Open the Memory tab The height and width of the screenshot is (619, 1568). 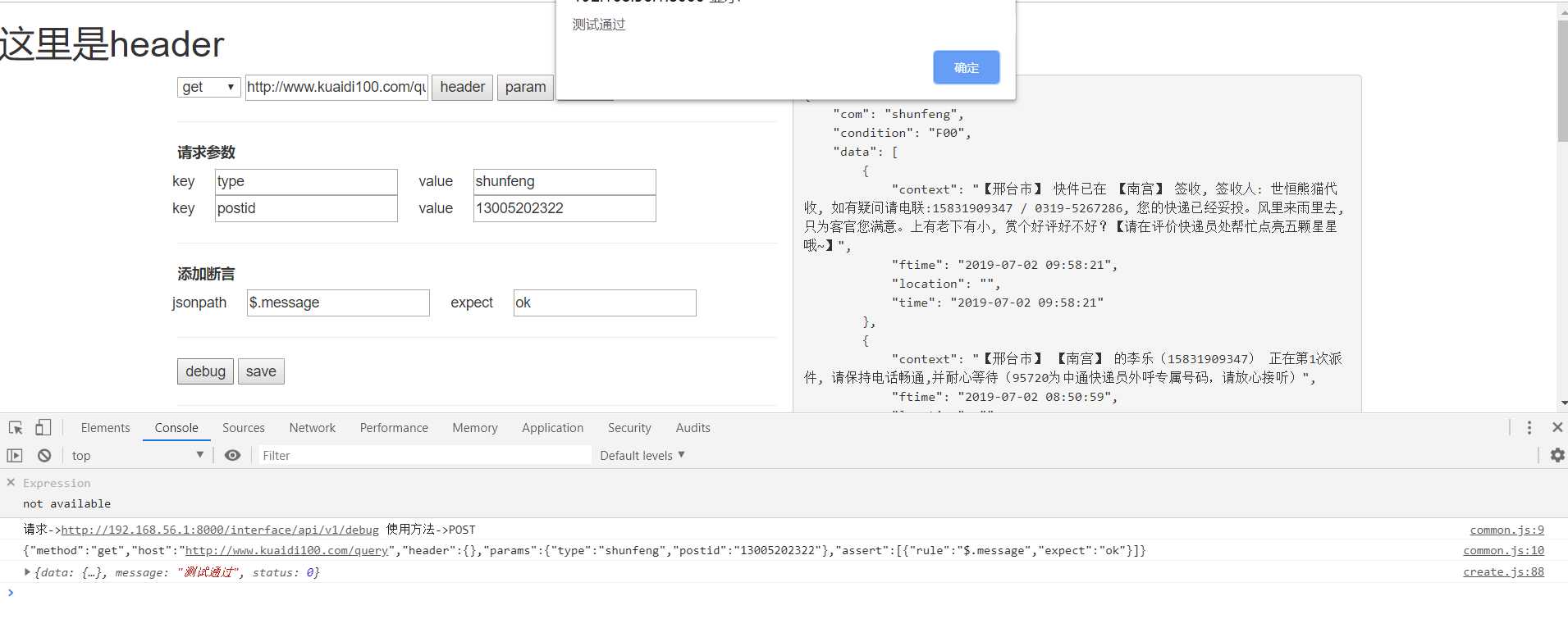tap(475, 428)
